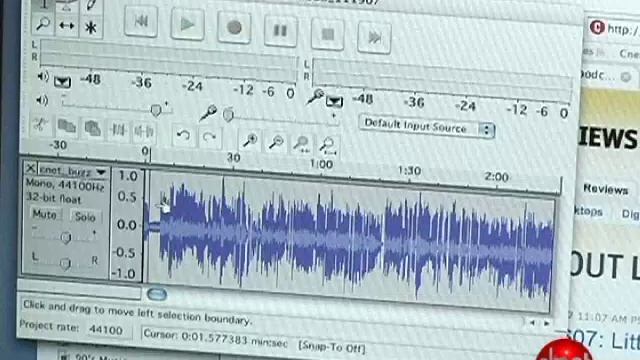
Task: Click the Snap-To Off status text
Action: pyautogui.click(x=331, y=347)
